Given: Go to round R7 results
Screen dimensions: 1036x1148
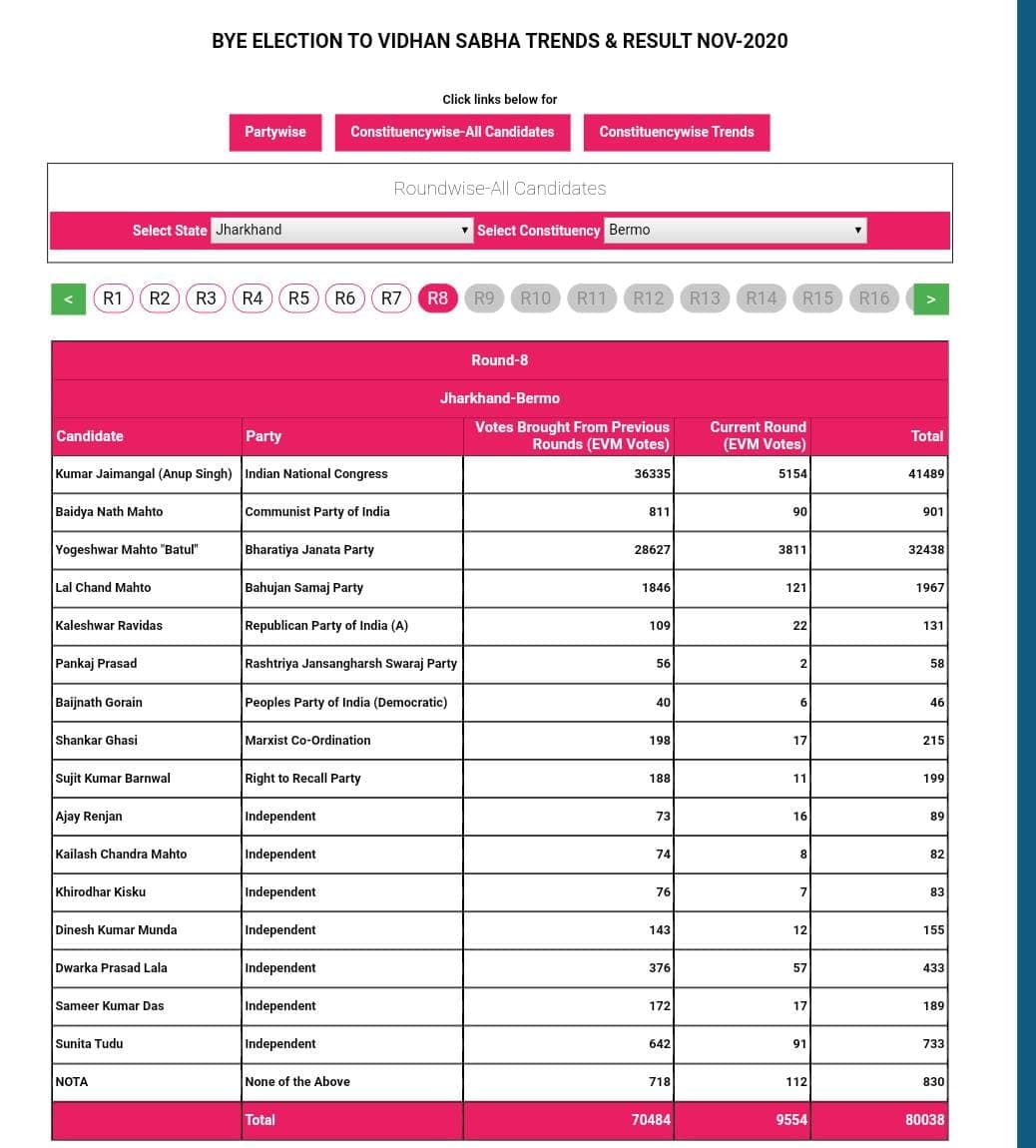Looking at the screenshot, I should click(391, 297).
